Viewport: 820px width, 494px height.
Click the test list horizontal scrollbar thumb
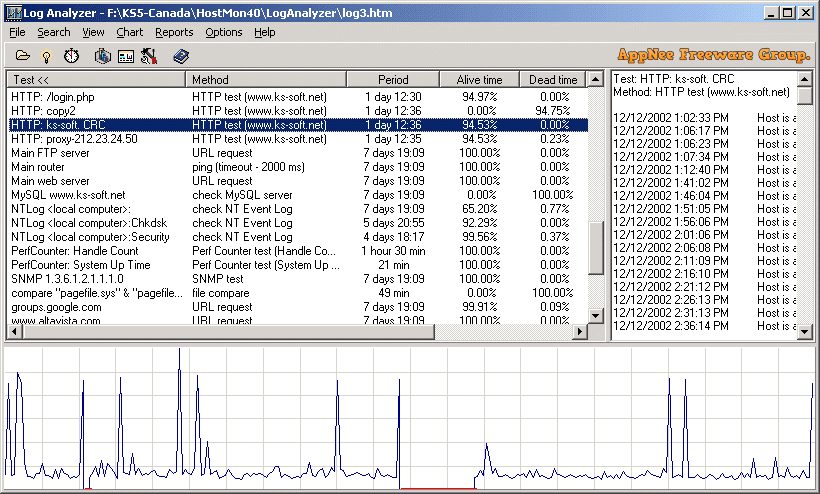tap(227, 331)
